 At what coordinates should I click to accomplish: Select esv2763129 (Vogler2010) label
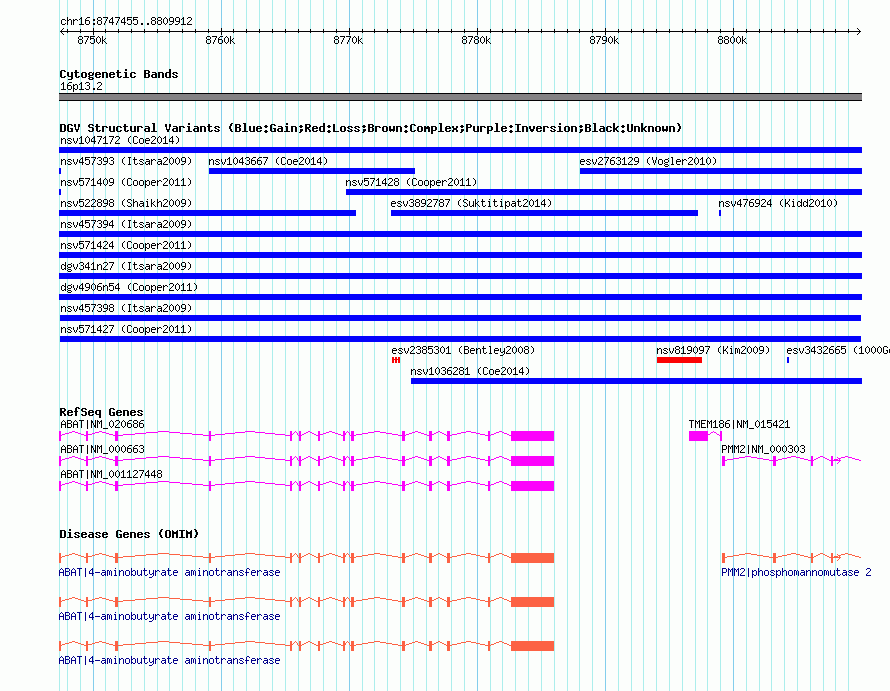point(648,161)
